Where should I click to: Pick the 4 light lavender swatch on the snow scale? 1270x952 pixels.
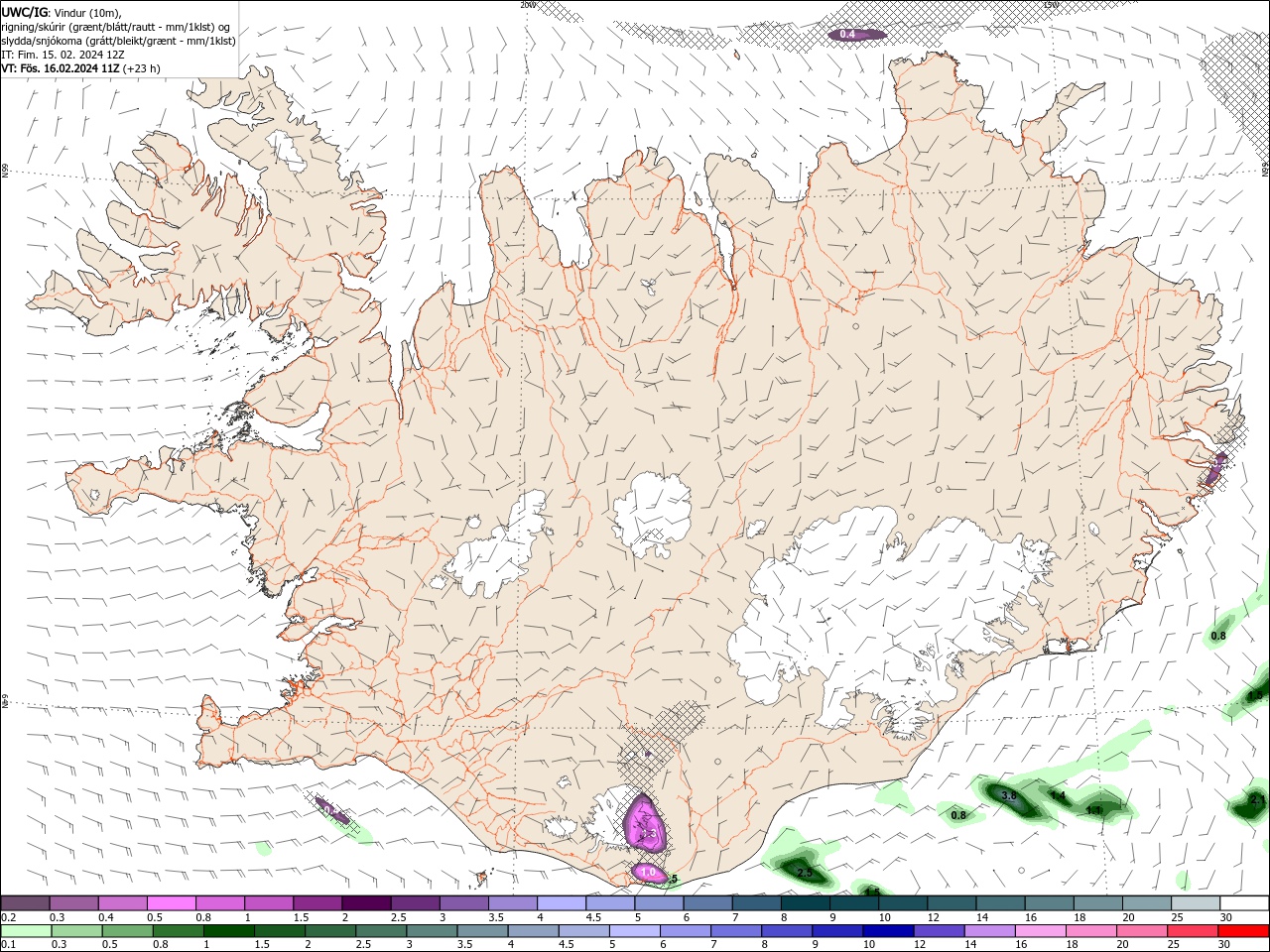560,903
